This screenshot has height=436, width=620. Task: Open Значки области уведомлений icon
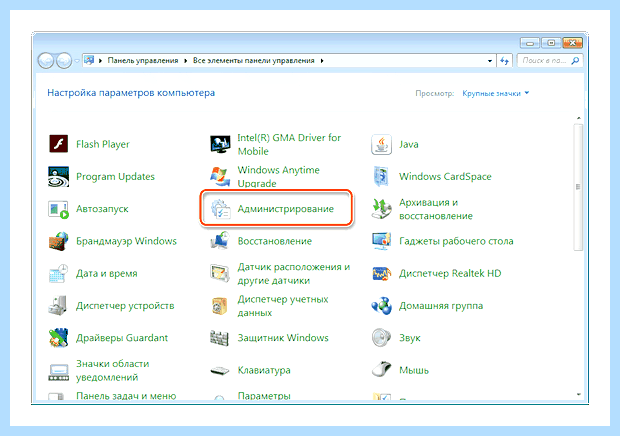tap(59, 370)
